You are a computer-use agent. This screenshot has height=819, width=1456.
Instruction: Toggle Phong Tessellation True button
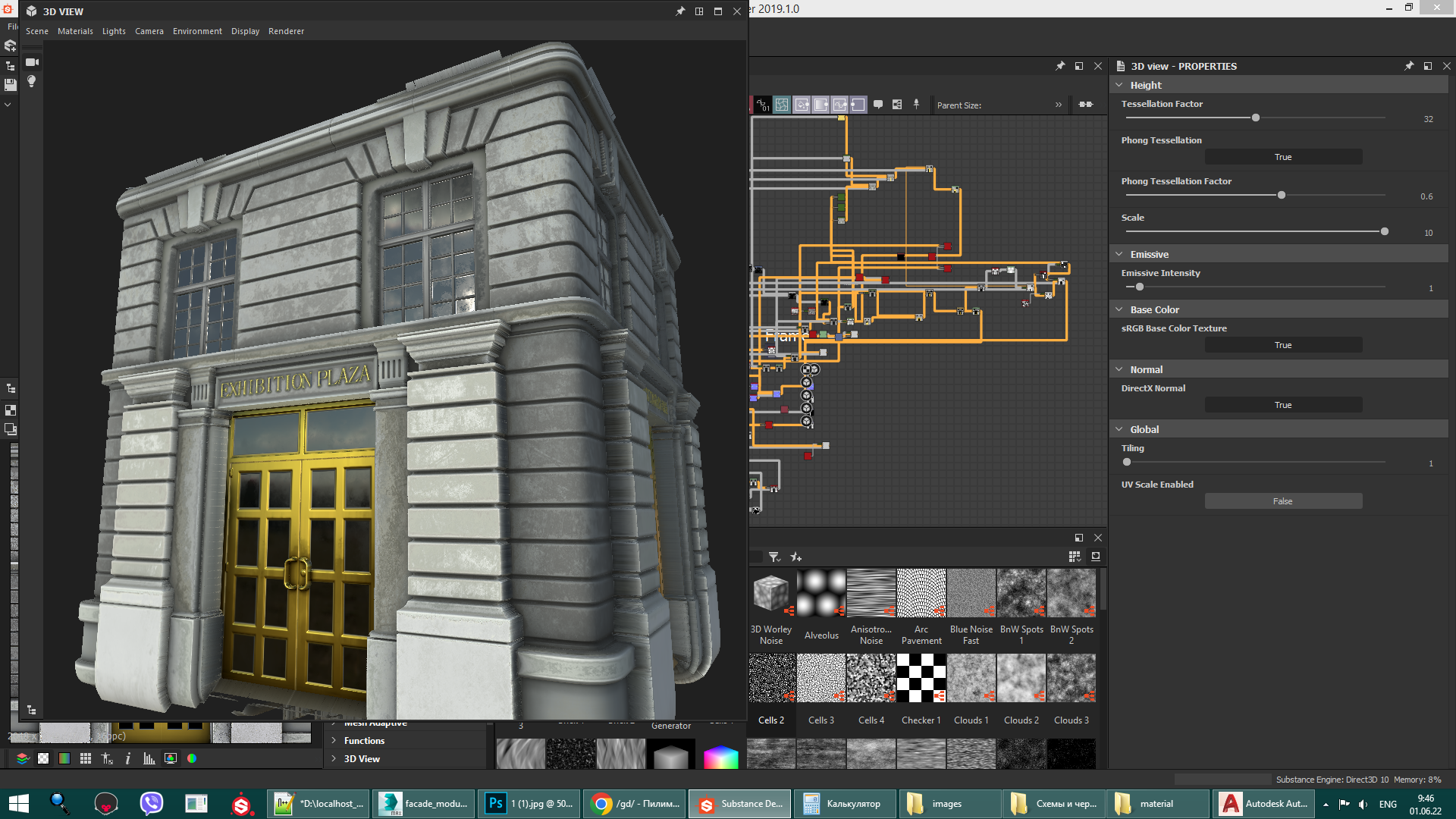1283,157
